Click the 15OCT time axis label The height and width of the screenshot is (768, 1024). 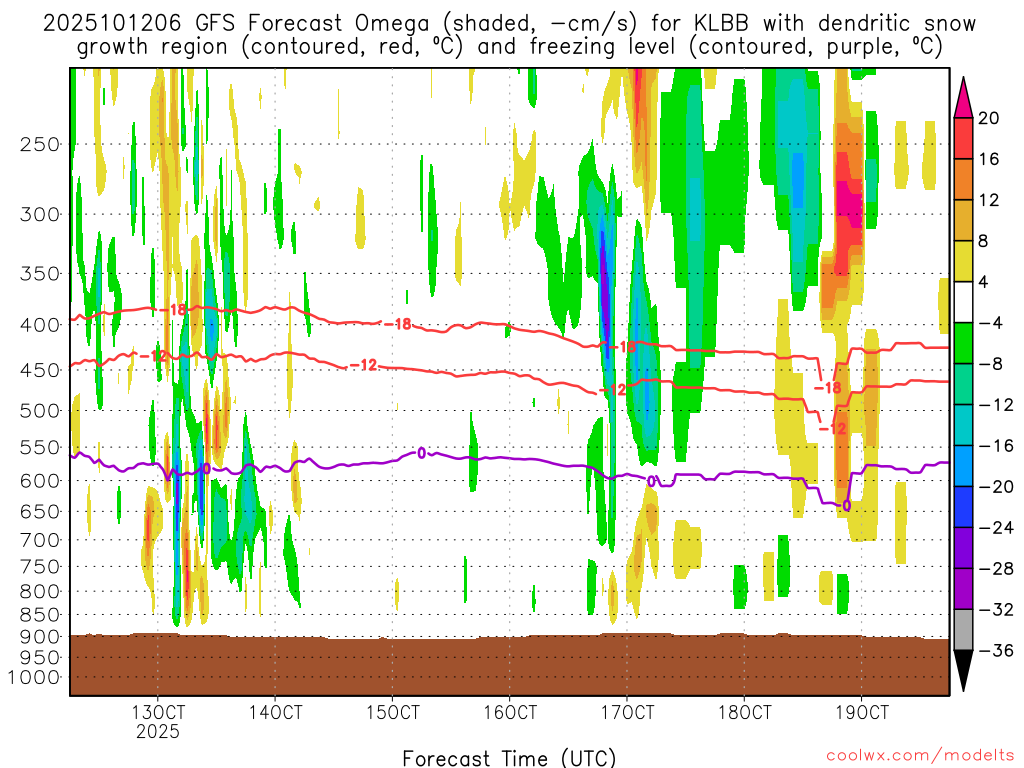(392, 712)
